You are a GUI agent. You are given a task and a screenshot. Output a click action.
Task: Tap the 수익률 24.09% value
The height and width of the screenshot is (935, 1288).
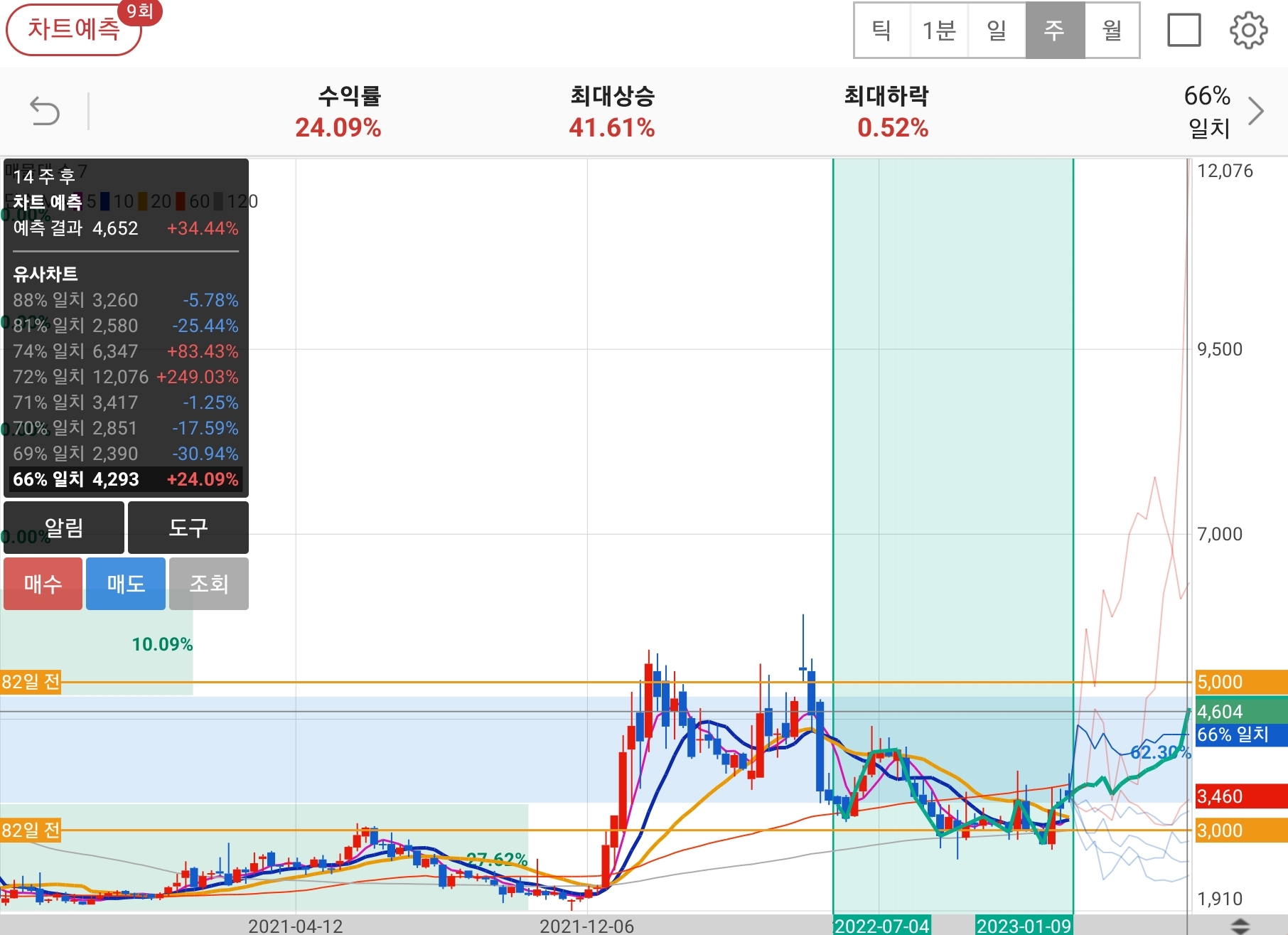coord(338,128)
